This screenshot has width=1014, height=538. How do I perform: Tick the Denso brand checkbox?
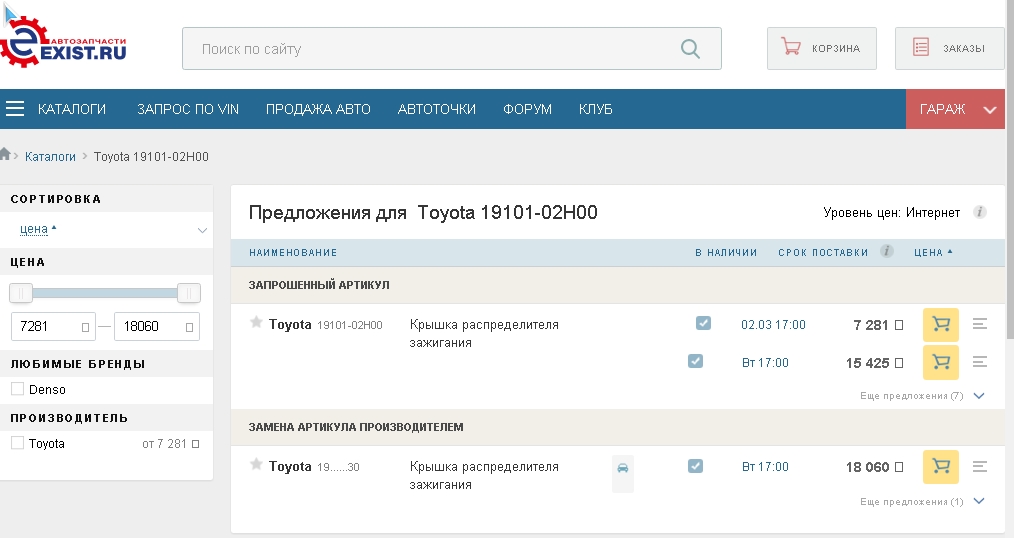pos(17,389)
